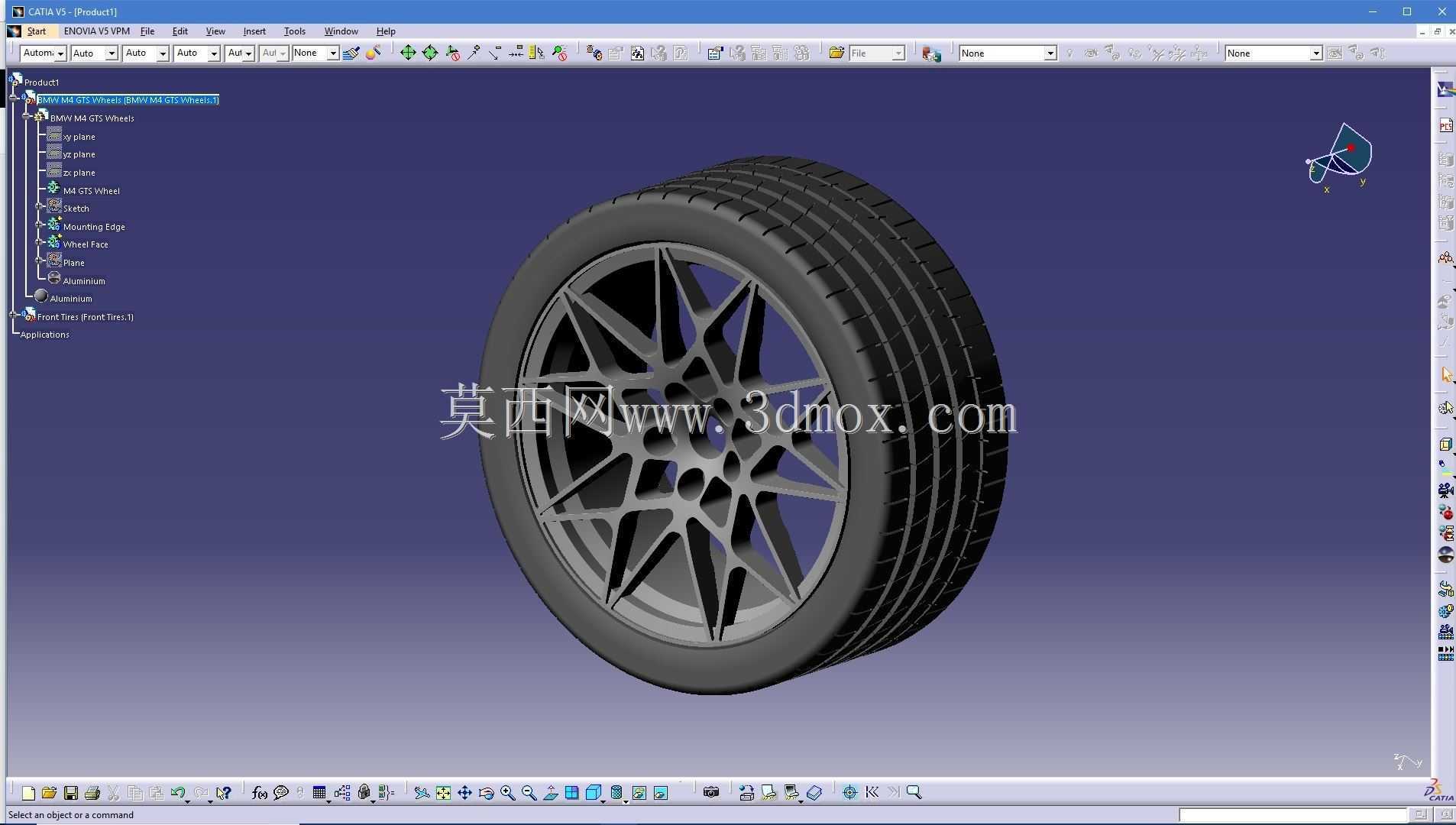Image resolution: width=1456 pixels, height=825 pixels.
Task: Select 'Plane' in the specification tree
Action: tap(73, 263)
